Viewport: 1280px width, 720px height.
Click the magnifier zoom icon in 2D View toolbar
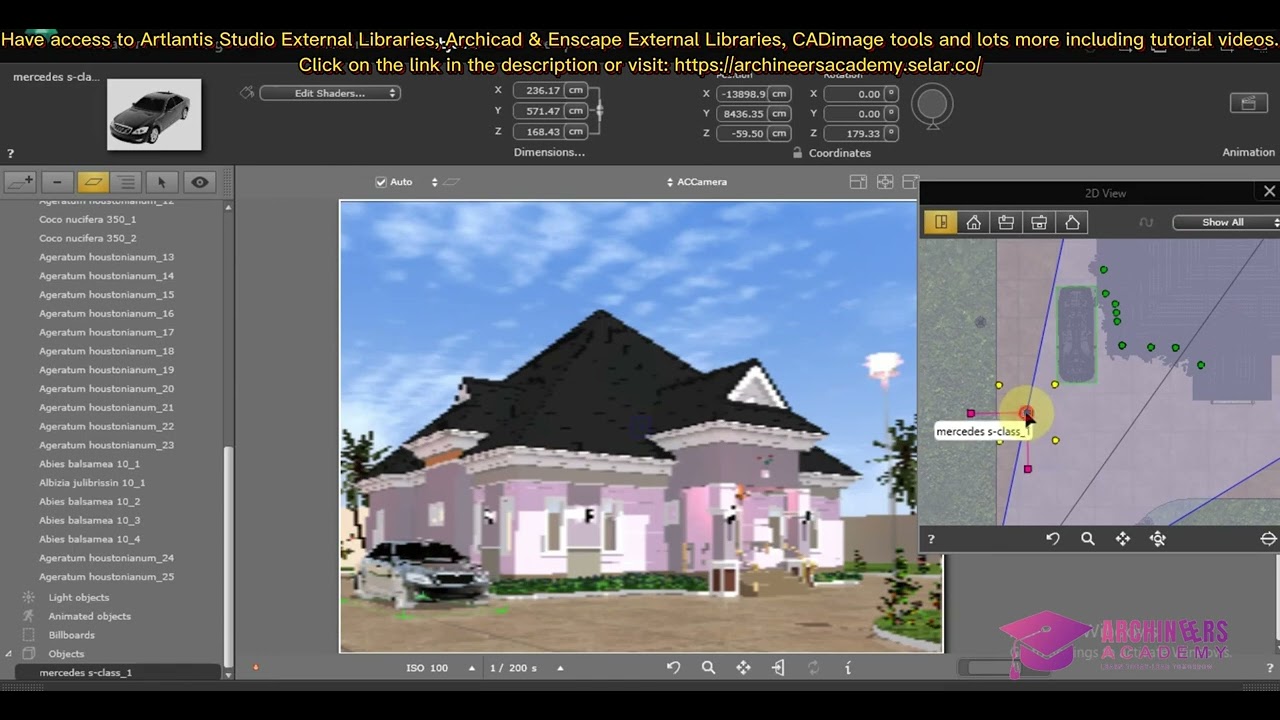(x=1088, y=539)
